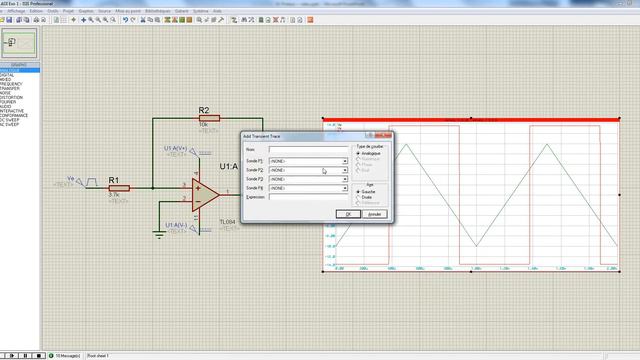This screenshot has width=640, height=360.
Task: Click the blue Undo arrow icon
Action: pyautogui.click(x=125, y=20)
